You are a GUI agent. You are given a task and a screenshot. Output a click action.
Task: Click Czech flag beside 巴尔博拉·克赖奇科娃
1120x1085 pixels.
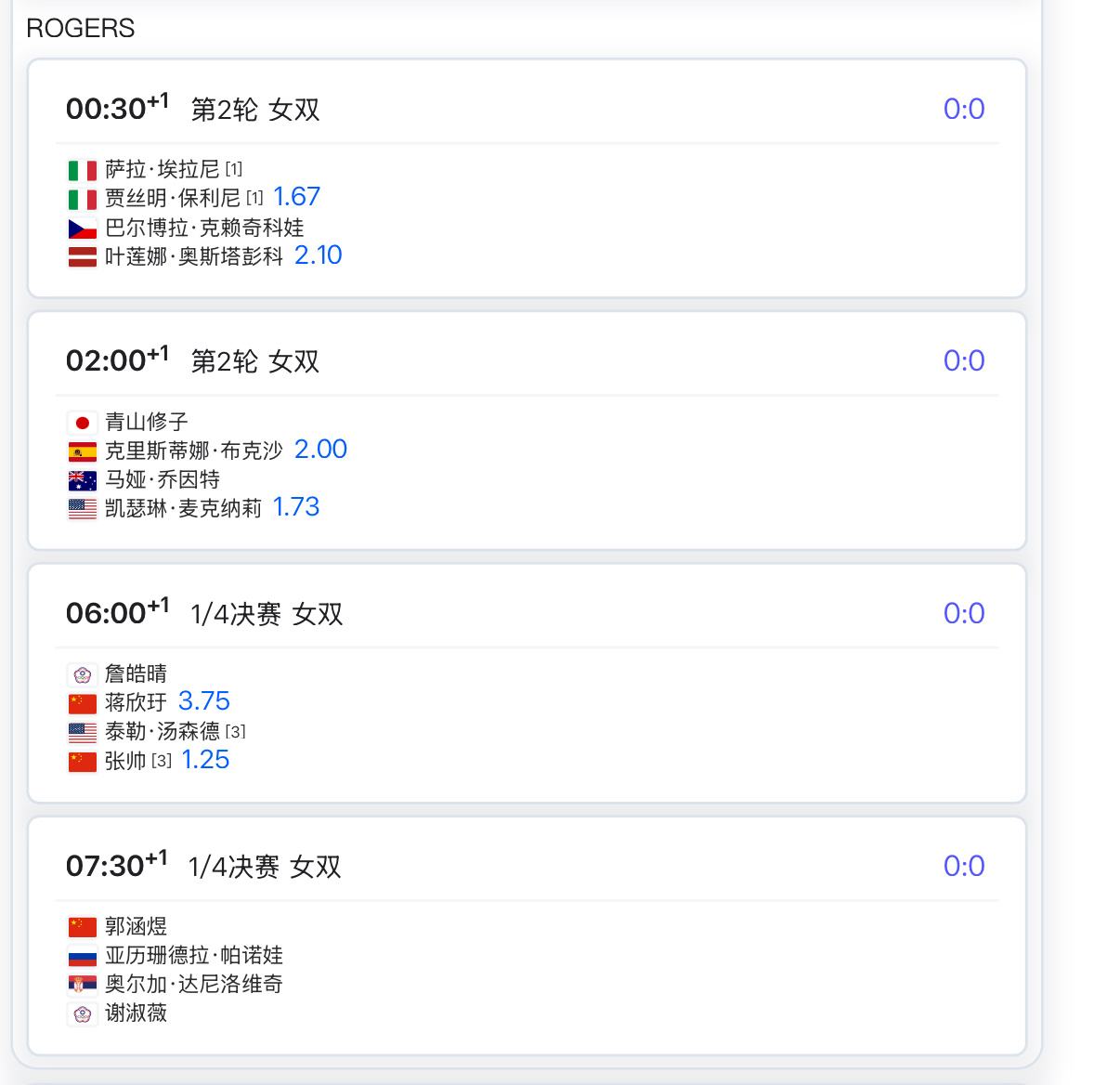83,229
